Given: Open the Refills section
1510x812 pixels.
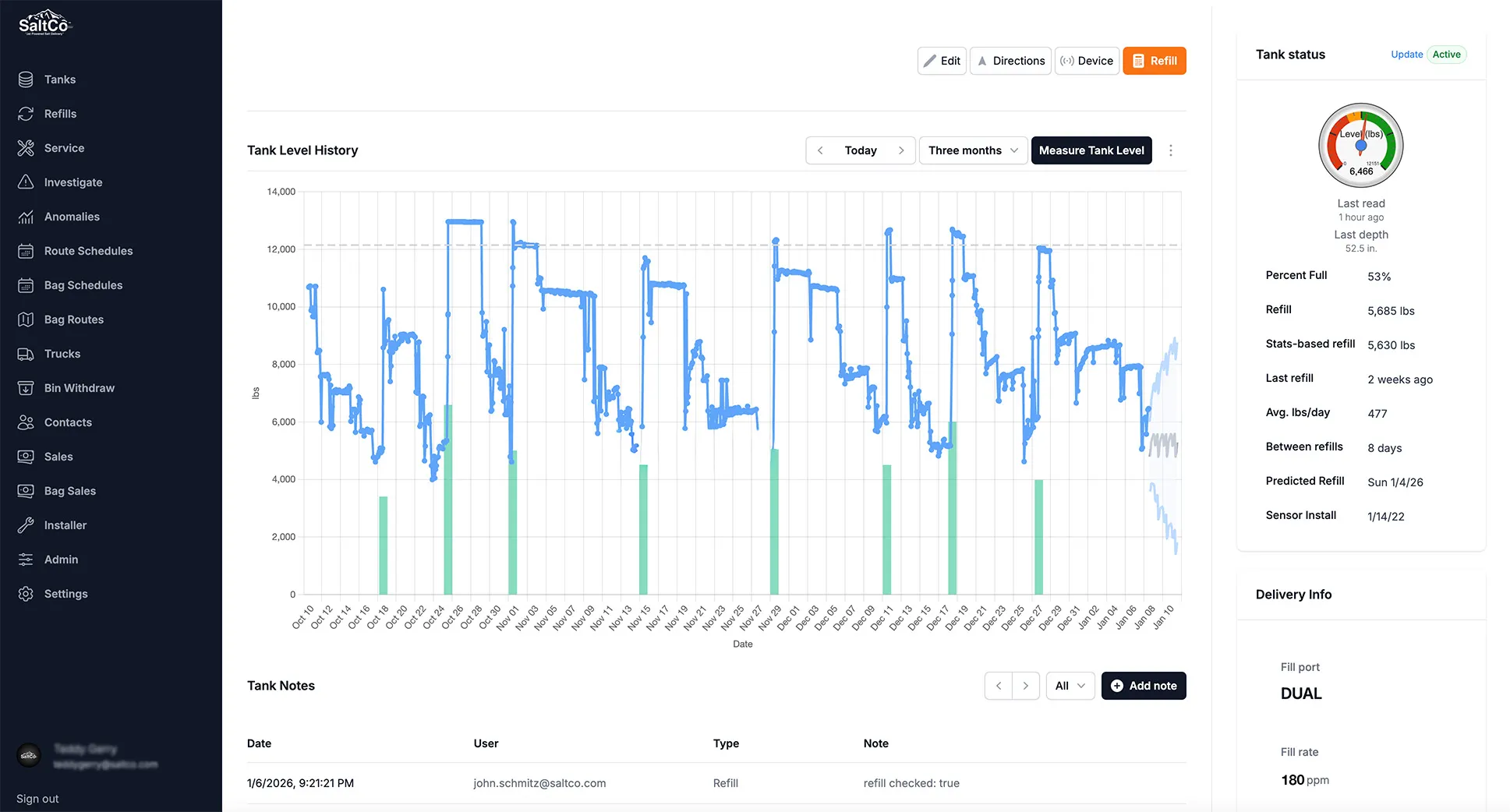Looking at the screenshot, I should 27,114.
